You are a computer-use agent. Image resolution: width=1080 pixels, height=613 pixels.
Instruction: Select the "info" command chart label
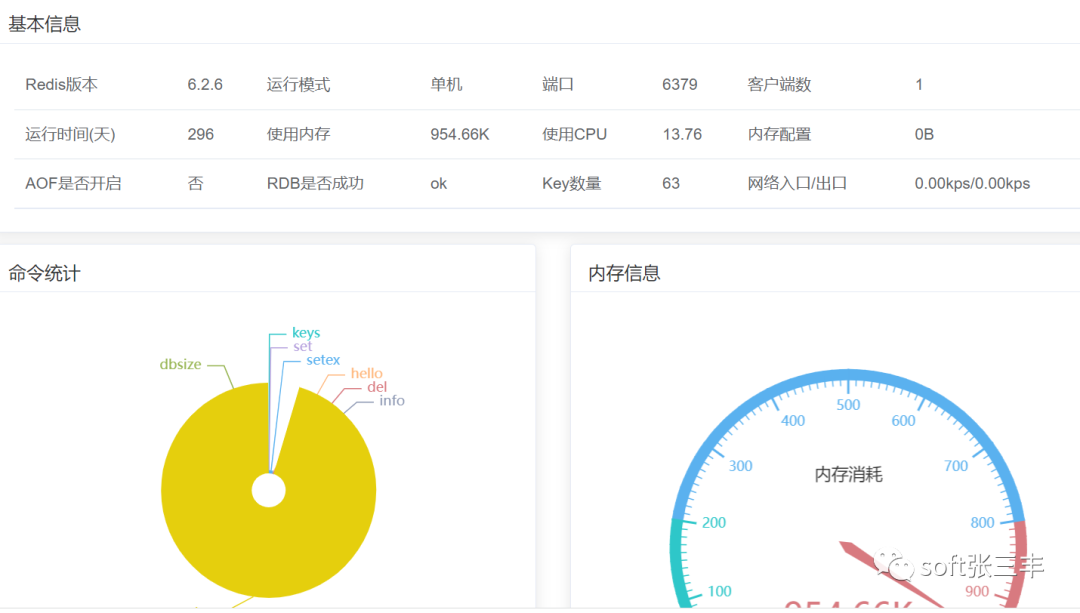click(392, 401)
